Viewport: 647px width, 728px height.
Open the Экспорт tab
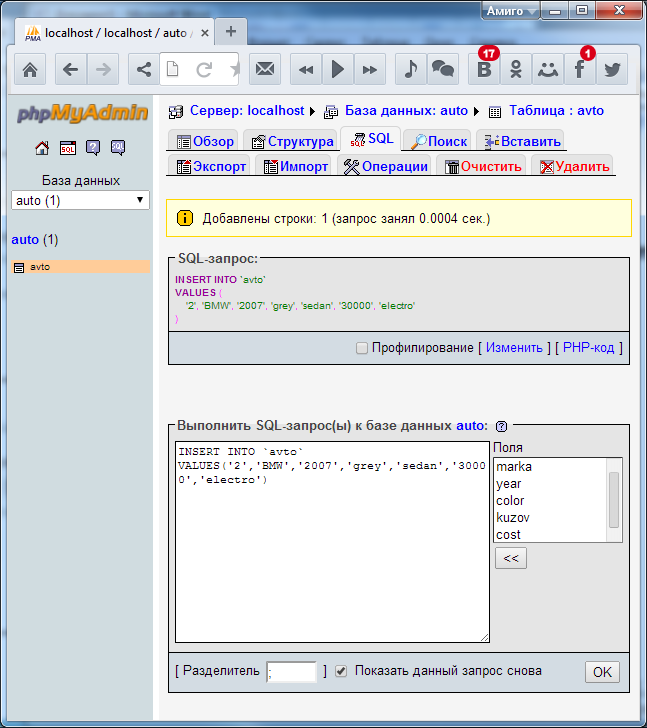pyautogui.click(x=211, y=166)
